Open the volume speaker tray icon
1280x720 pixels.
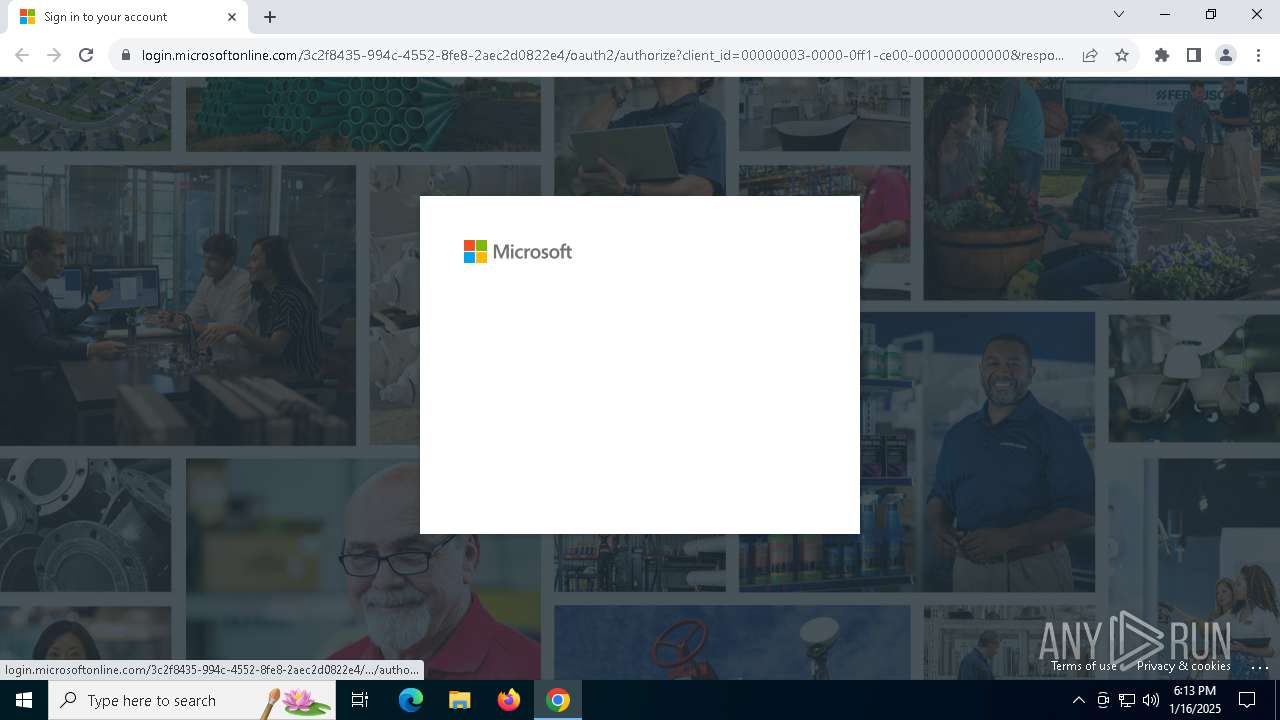(x=1151, y=700)
